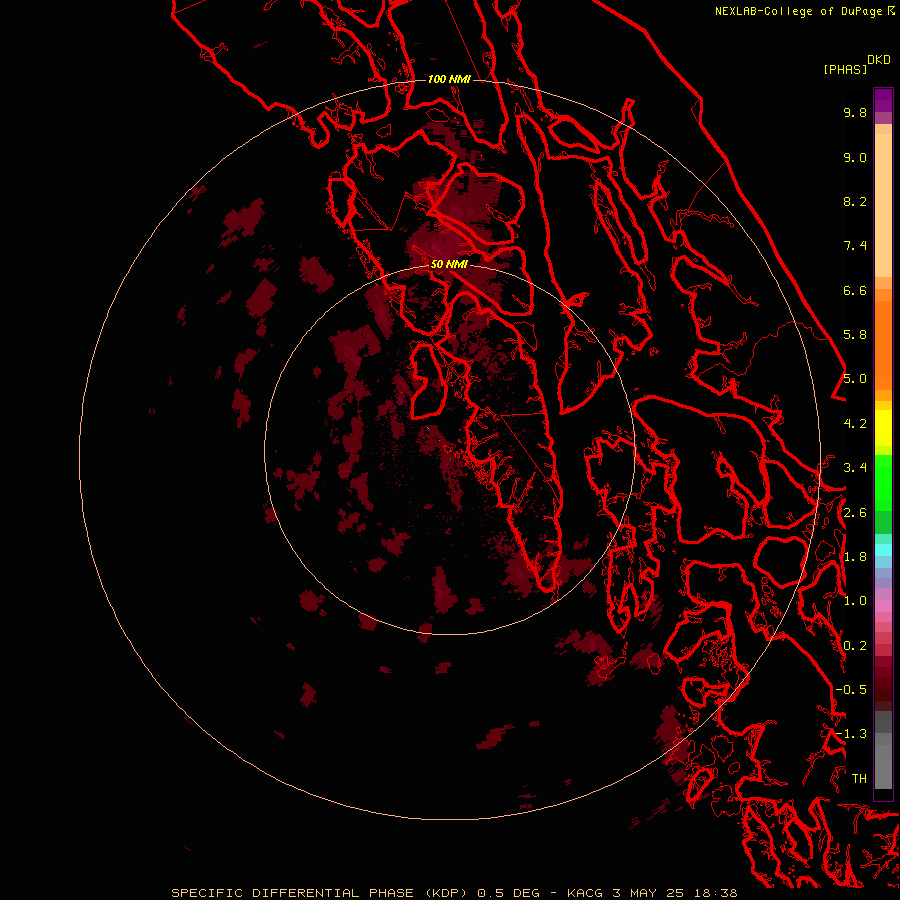Screen dimensions: 900x900
Task: Click the [PHAS] units label
Action: [845, 69]
